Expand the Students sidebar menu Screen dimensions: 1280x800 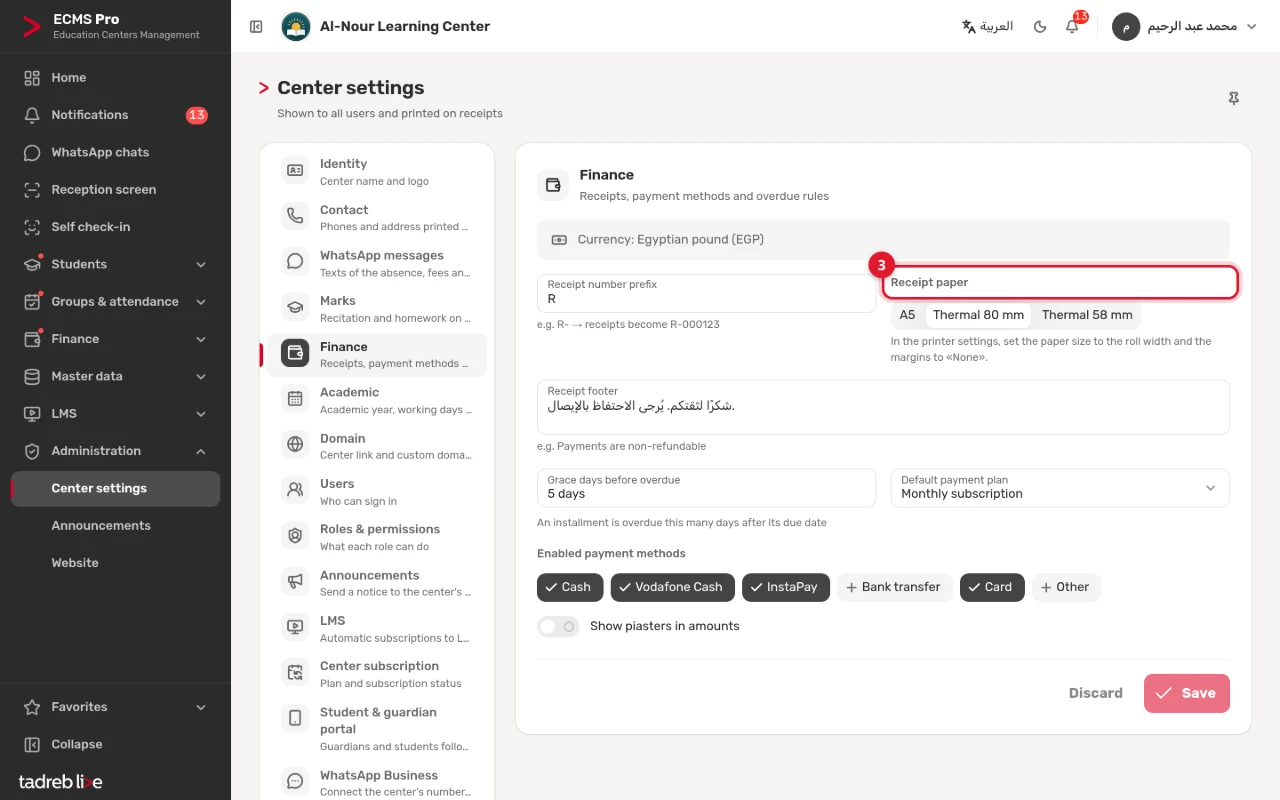(115, 264)
